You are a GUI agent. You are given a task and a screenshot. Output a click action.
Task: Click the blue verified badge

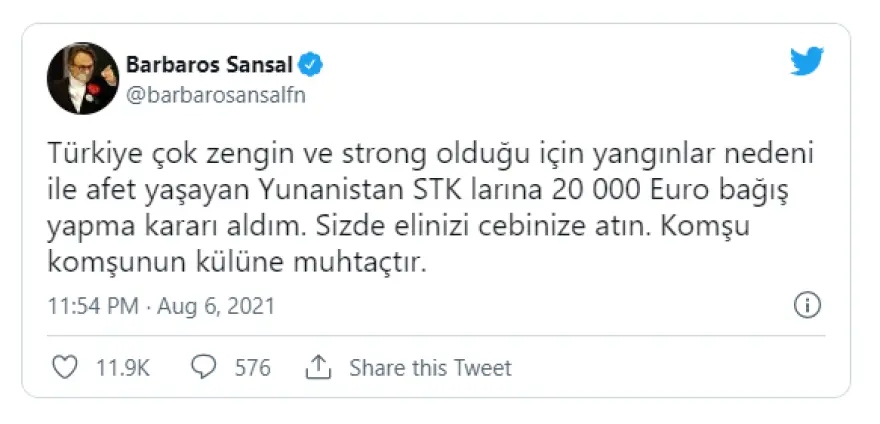311,66
